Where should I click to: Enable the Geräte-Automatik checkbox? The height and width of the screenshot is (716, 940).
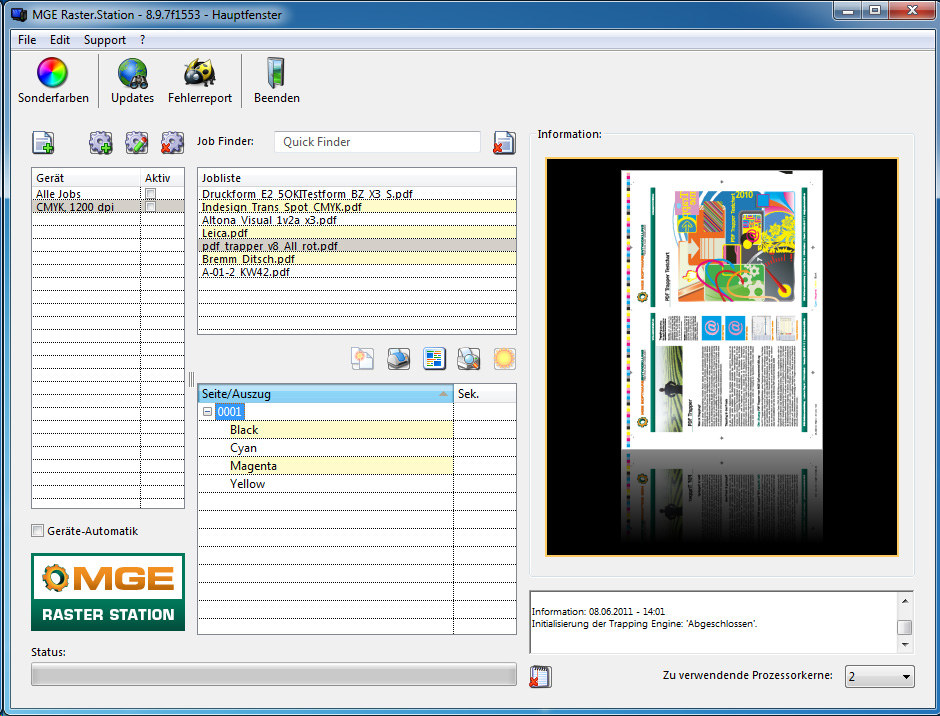37,531
